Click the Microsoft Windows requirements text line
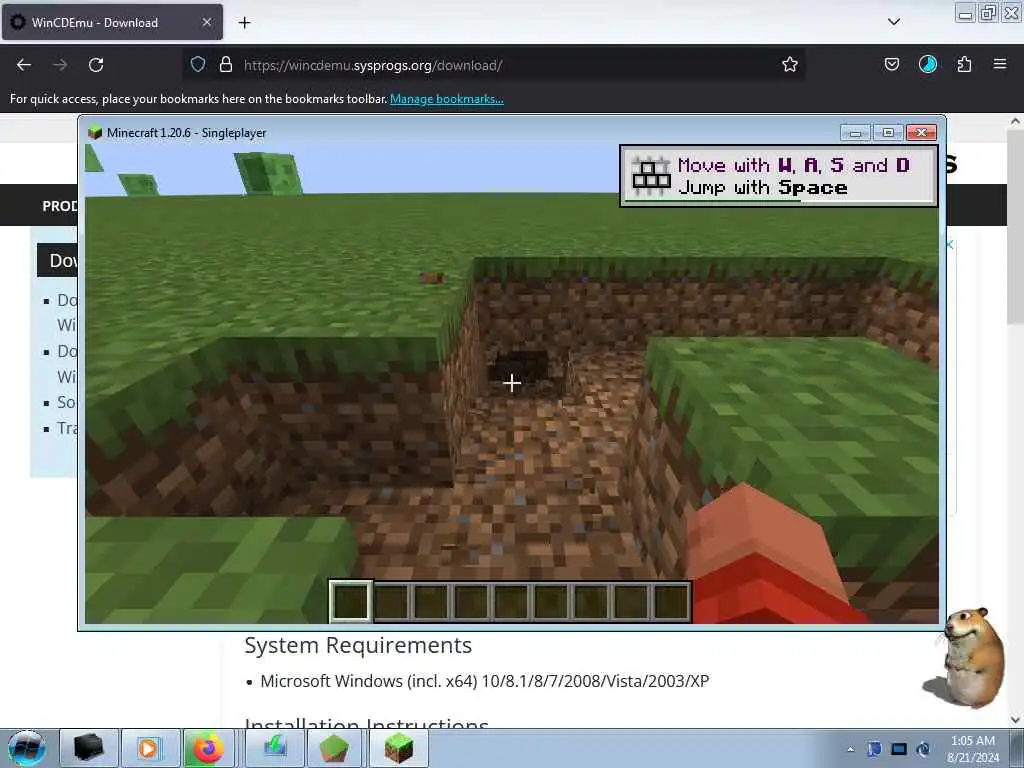Image resolution: width=1024 pixels, height=768 pixels. [x=485, y=681]
